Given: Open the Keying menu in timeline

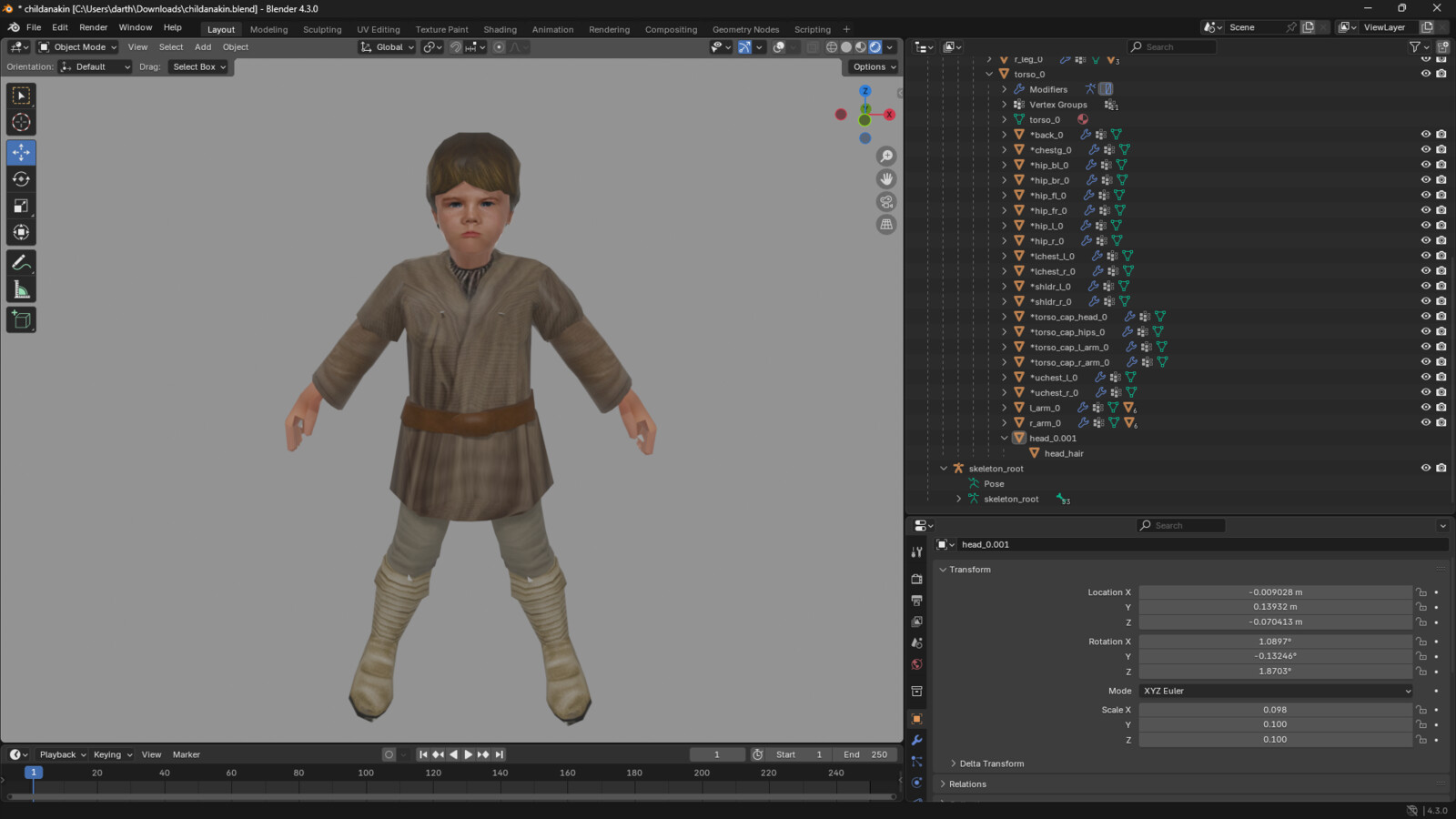Looking at the screenshot, I should [x=112, y=754].
